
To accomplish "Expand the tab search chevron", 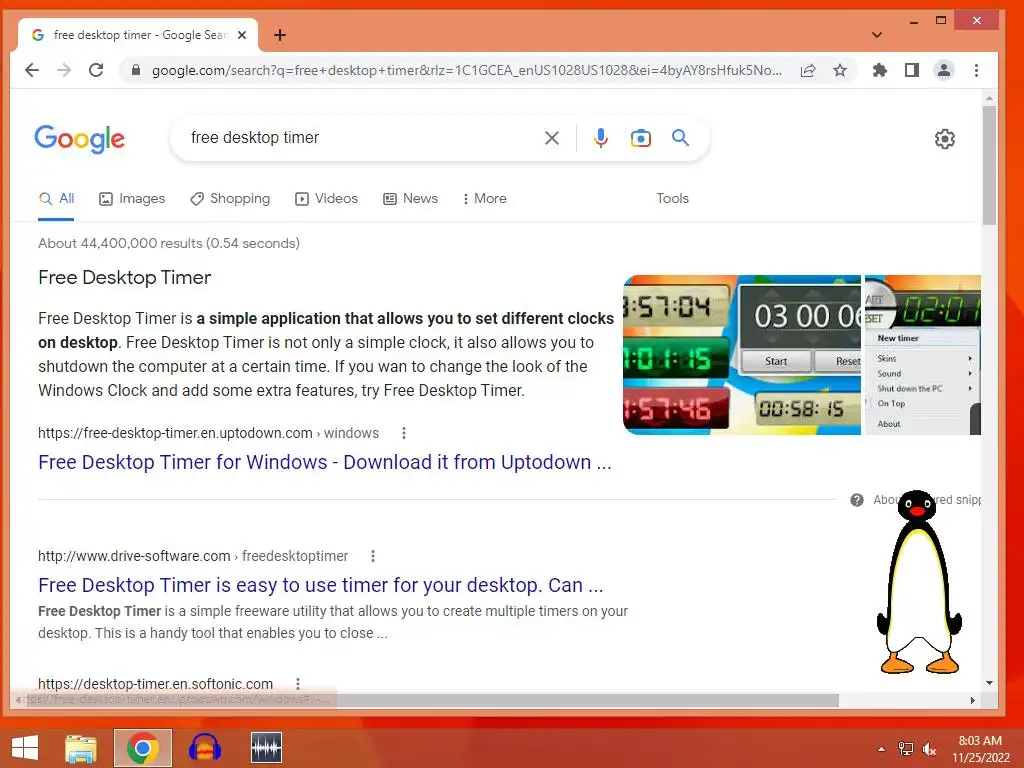I will click(876, 35).
